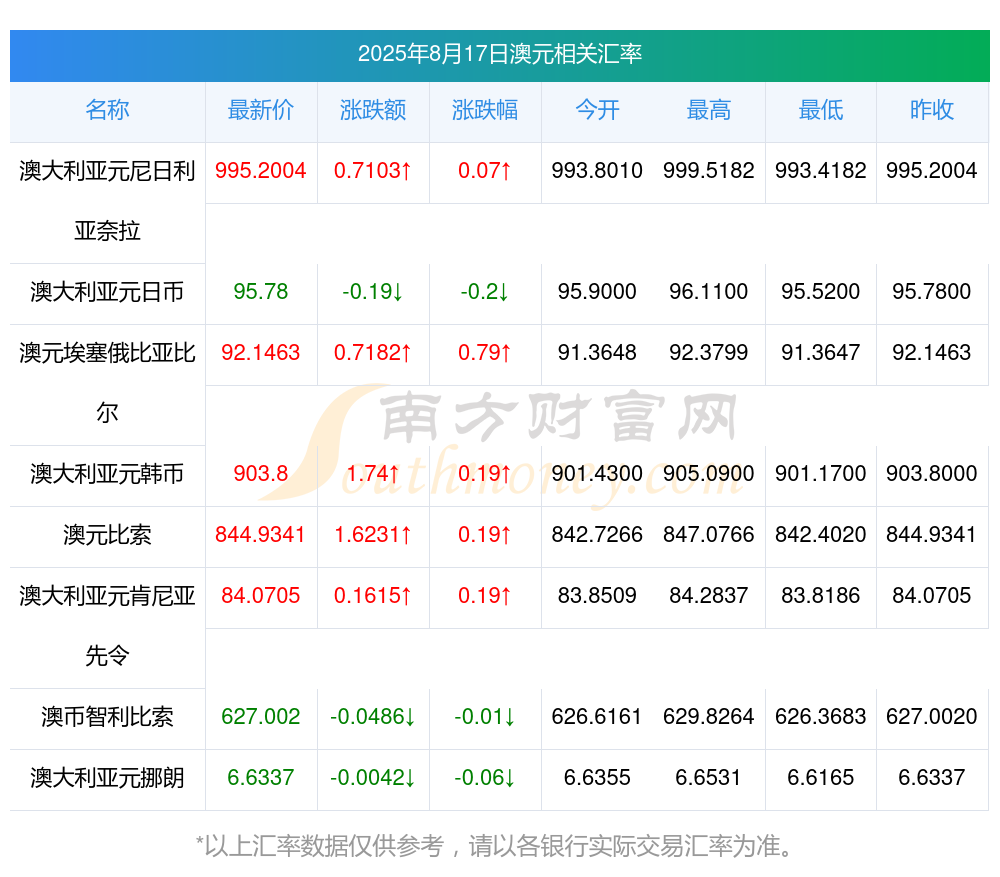Click lowest value 95.5200

click(x=821, y=292)
